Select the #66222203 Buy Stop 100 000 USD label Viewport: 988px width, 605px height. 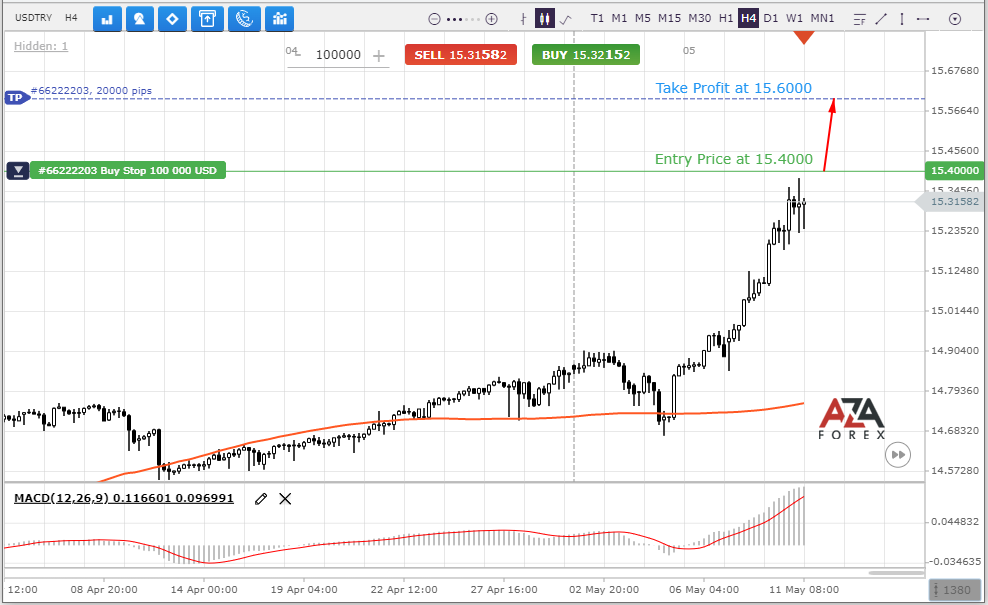128,170
